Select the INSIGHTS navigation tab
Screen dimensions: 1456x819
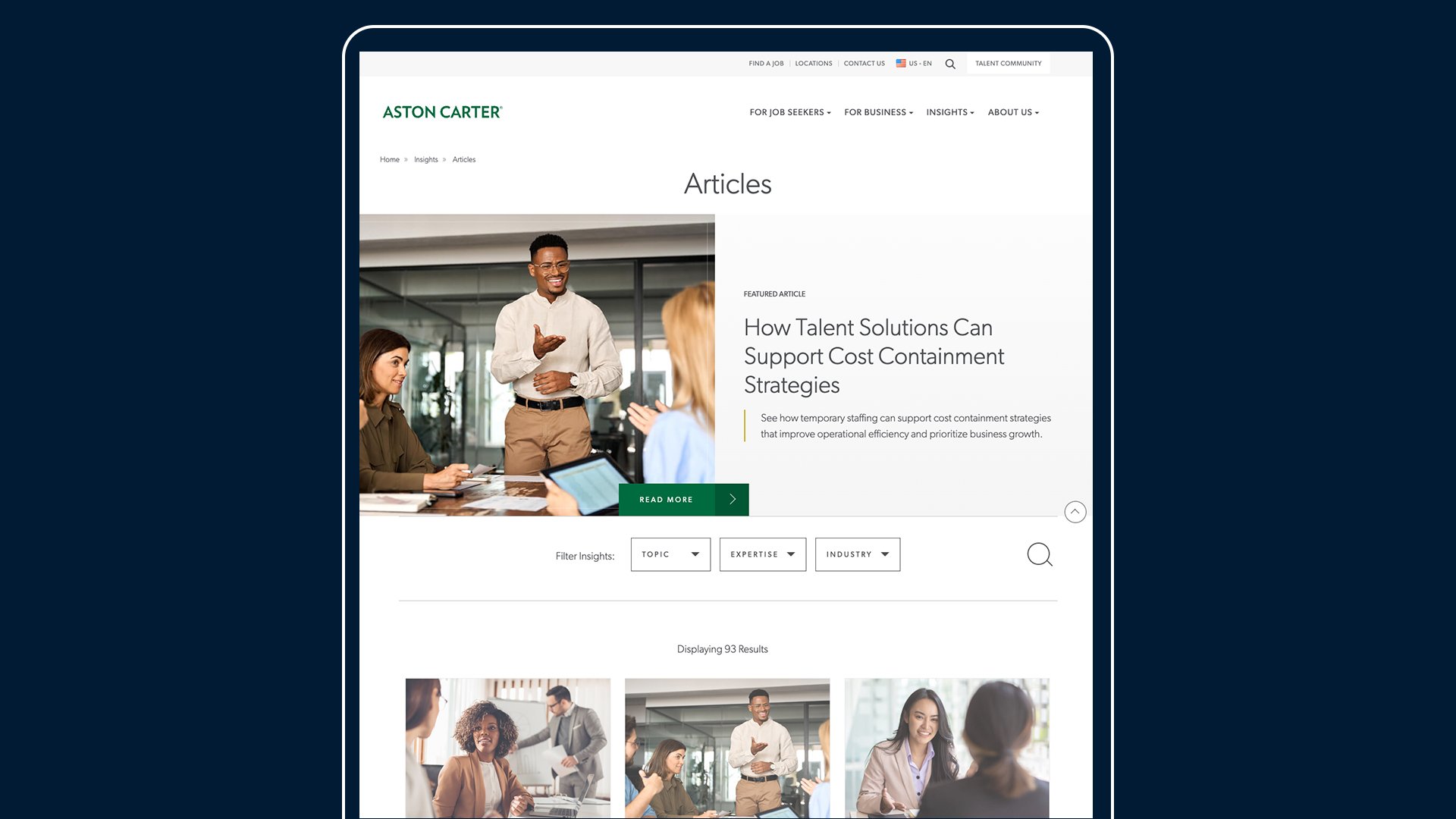point(948,112)
